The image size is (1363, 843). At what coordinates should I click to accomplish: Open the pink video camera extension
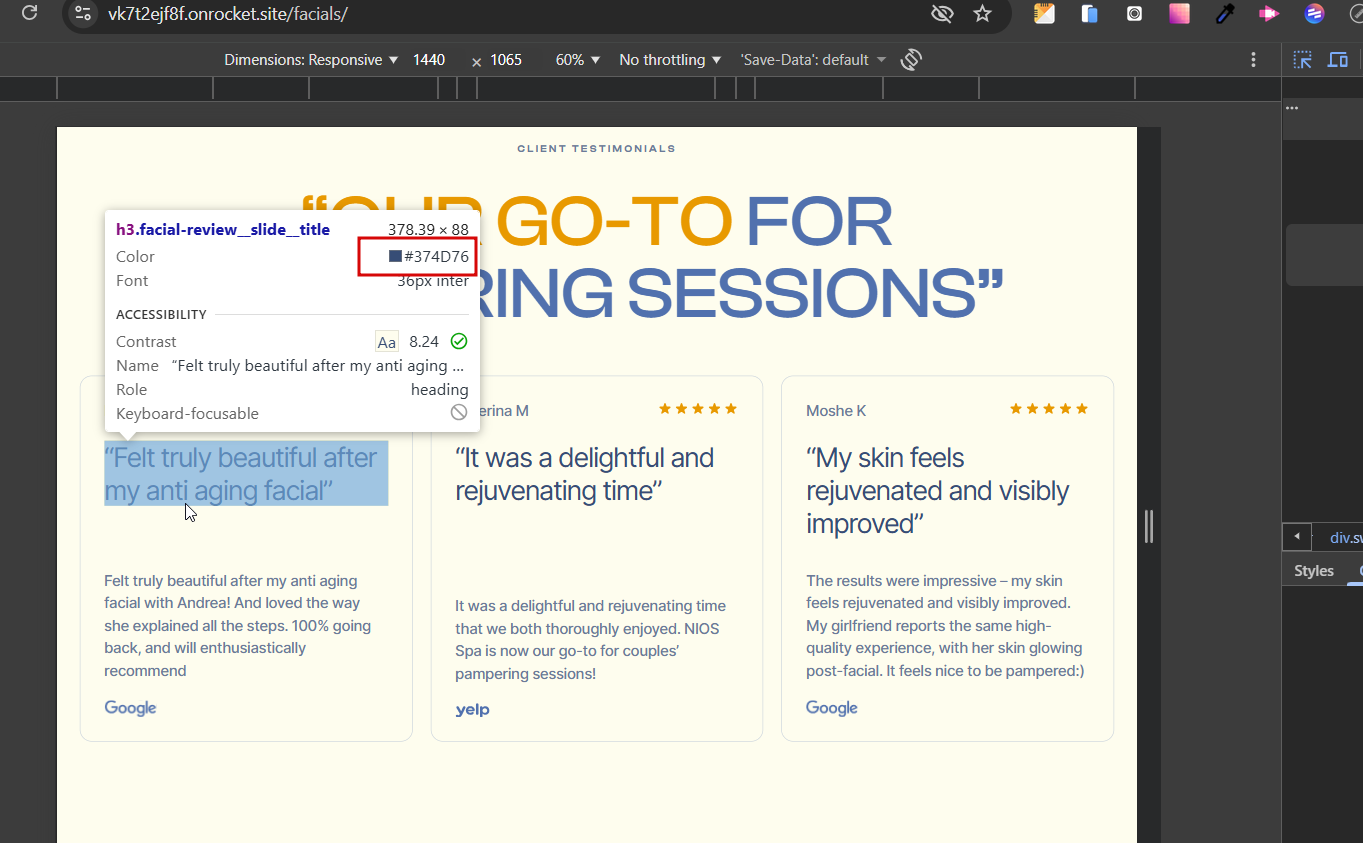pyautogui.click(x=1269, y=13)
